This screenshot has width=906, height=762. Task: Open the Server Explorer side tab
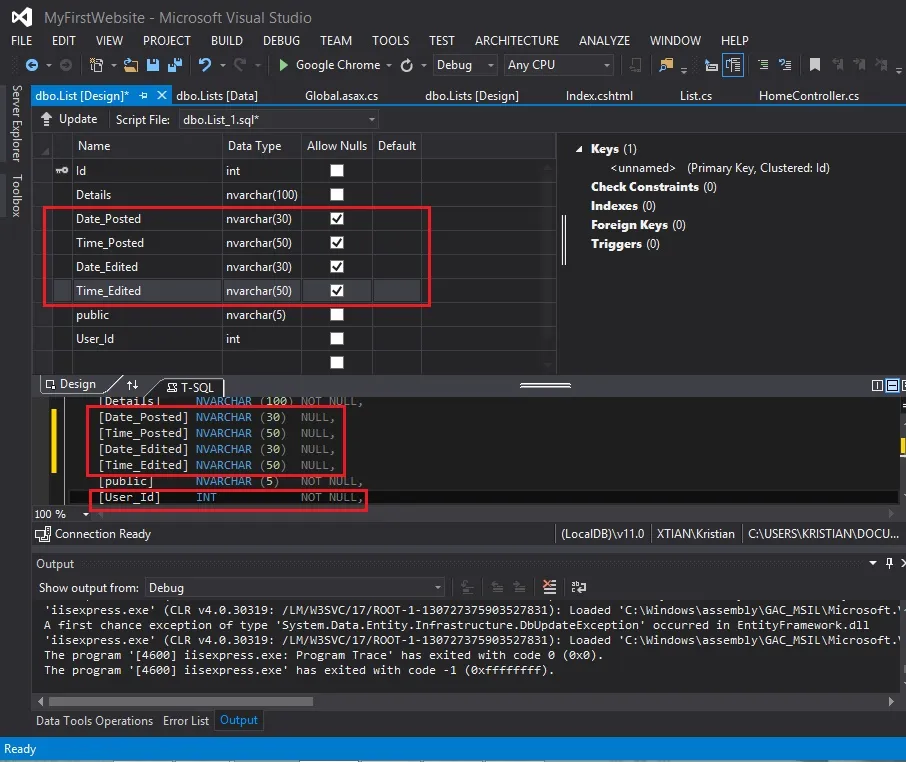point(17,124)
